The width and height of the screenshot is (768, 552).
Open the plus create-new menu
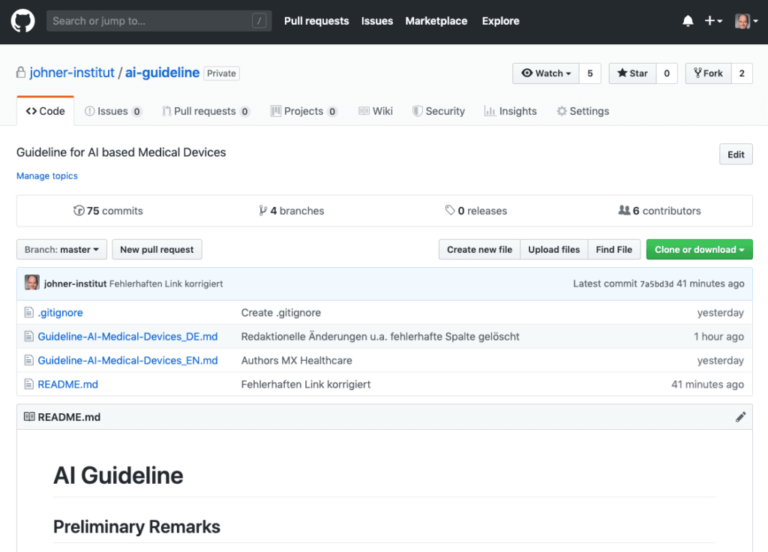(x=713, y=21)
